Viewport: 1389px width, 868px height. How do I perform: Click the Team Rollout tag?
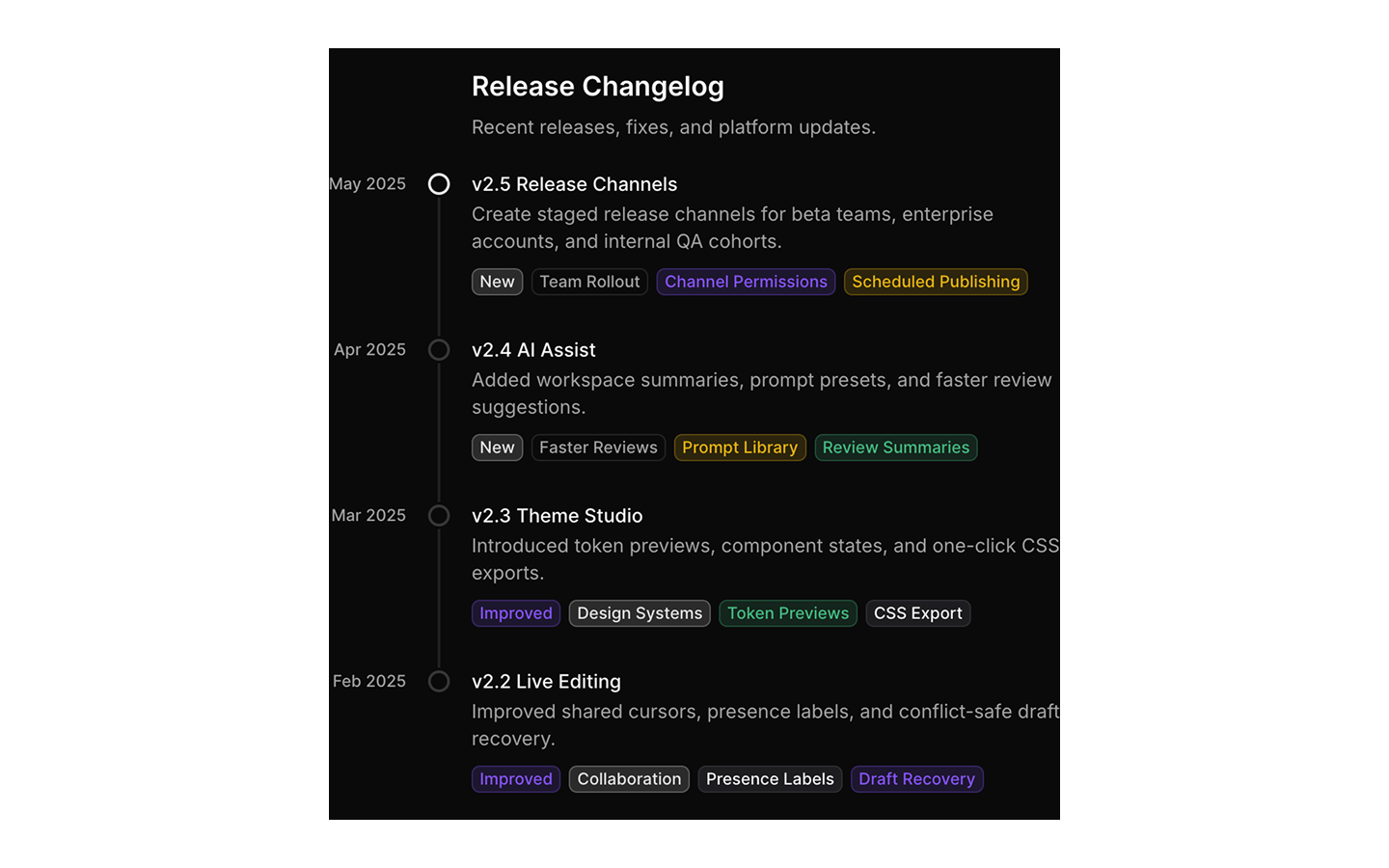589,282
